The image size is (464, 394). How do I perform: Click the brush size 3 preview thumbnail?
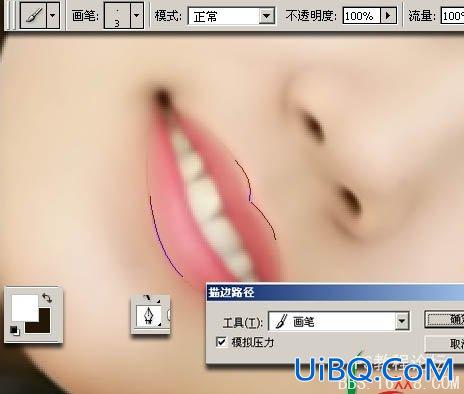click(x=117, y=15)
